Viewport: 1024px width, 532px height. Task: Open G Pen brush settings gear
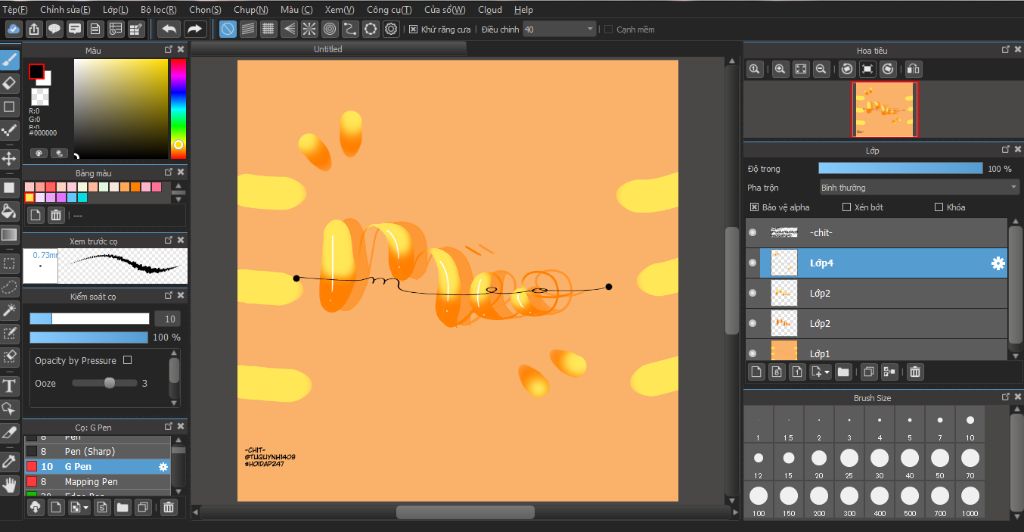pos(163,467)
